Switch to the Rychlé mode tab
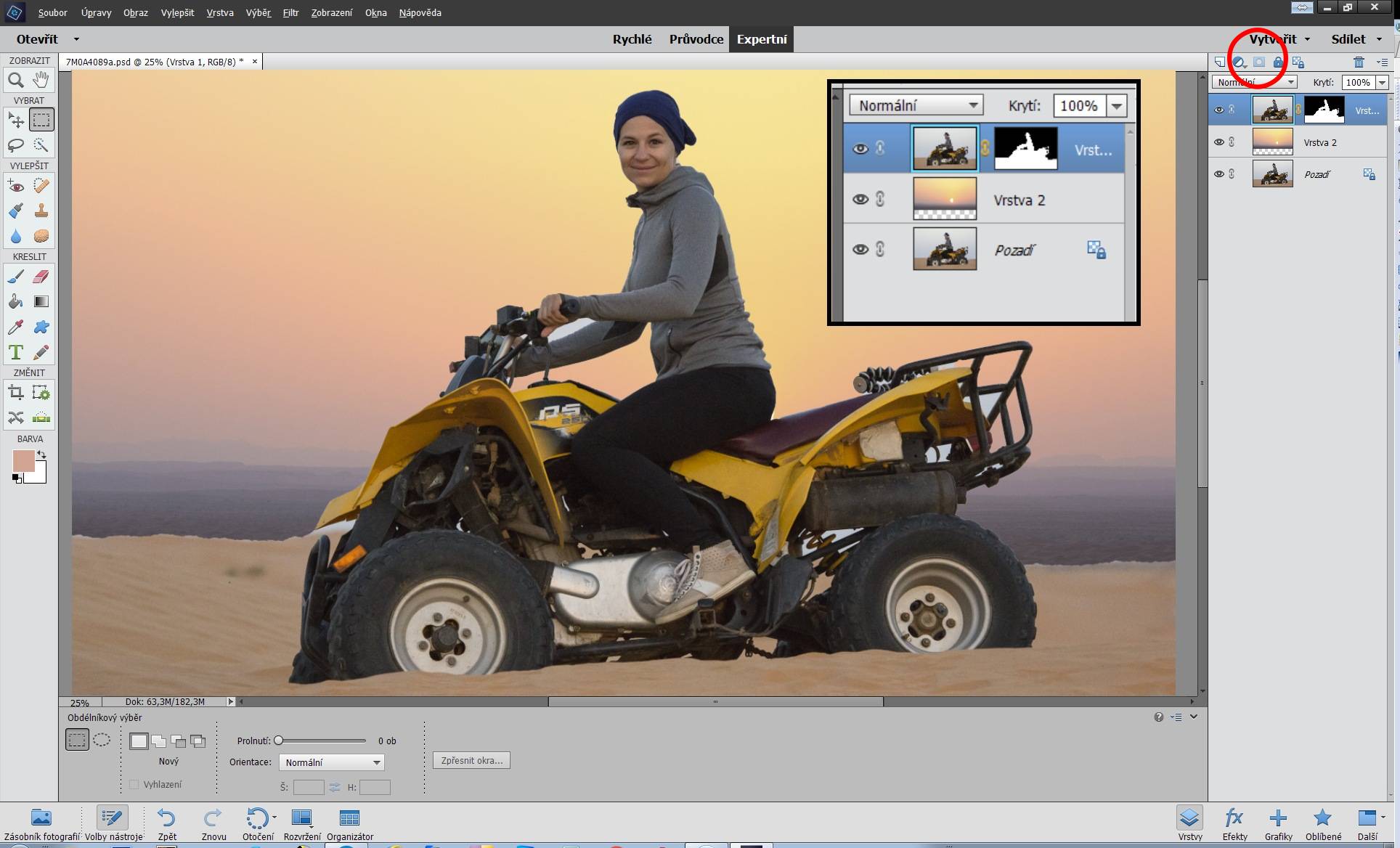1400x848 pixels. (x=632, y=39)
